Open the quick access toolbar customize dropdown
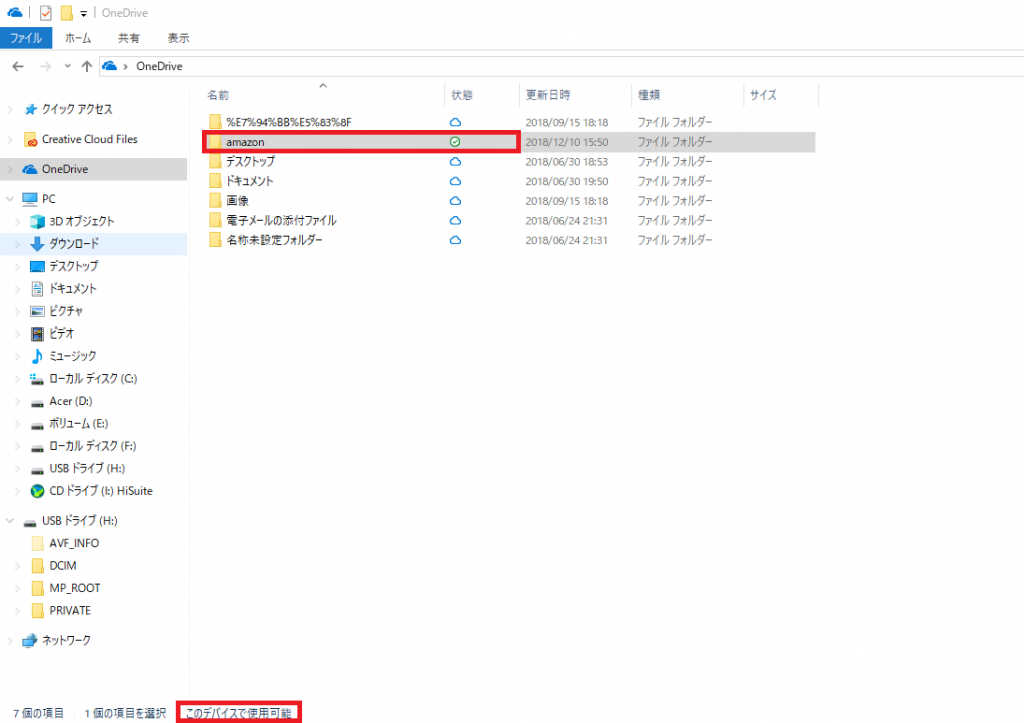Viewport: 1024px width, 723px height. [x=84, y=13]
